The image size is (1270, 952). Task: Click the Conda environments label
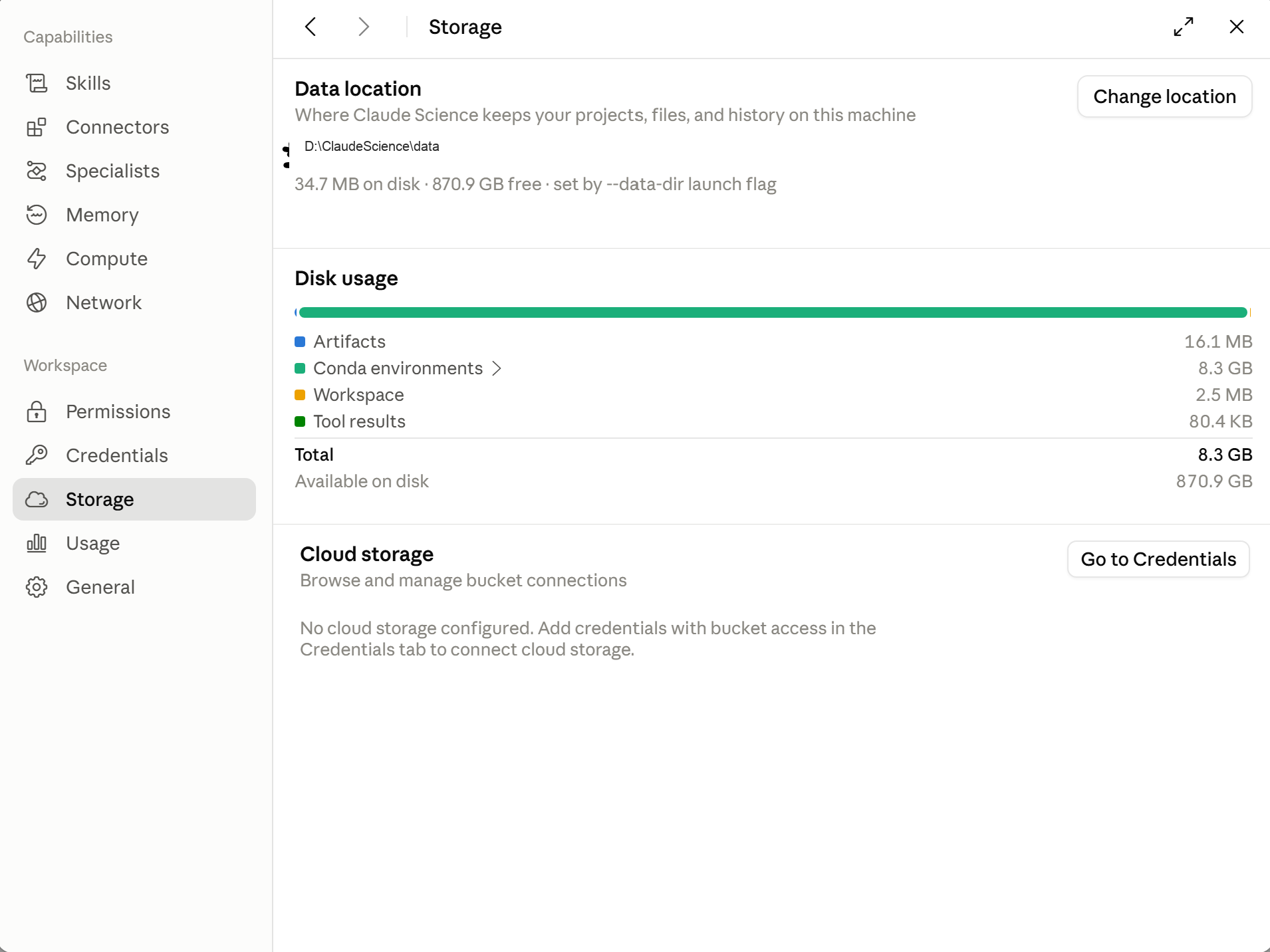pyautogui.click(x=398, y=368)
